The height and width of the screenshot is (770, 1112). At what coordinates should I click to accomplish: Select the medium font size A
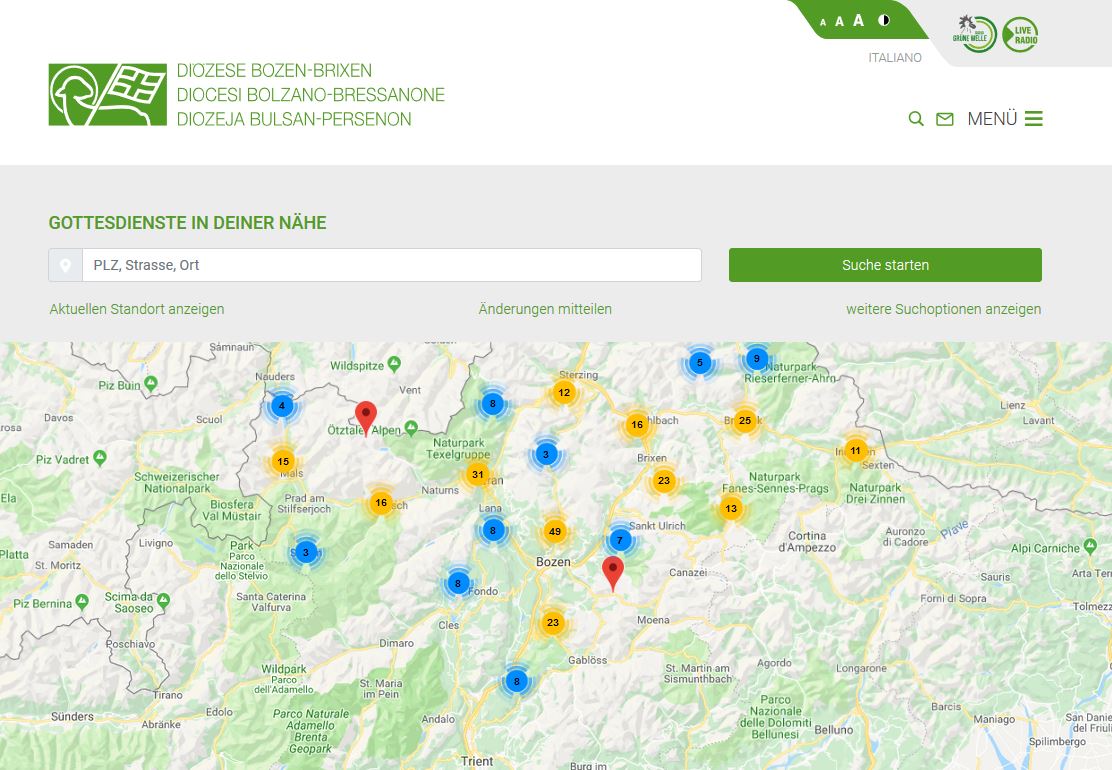[839, 22]
